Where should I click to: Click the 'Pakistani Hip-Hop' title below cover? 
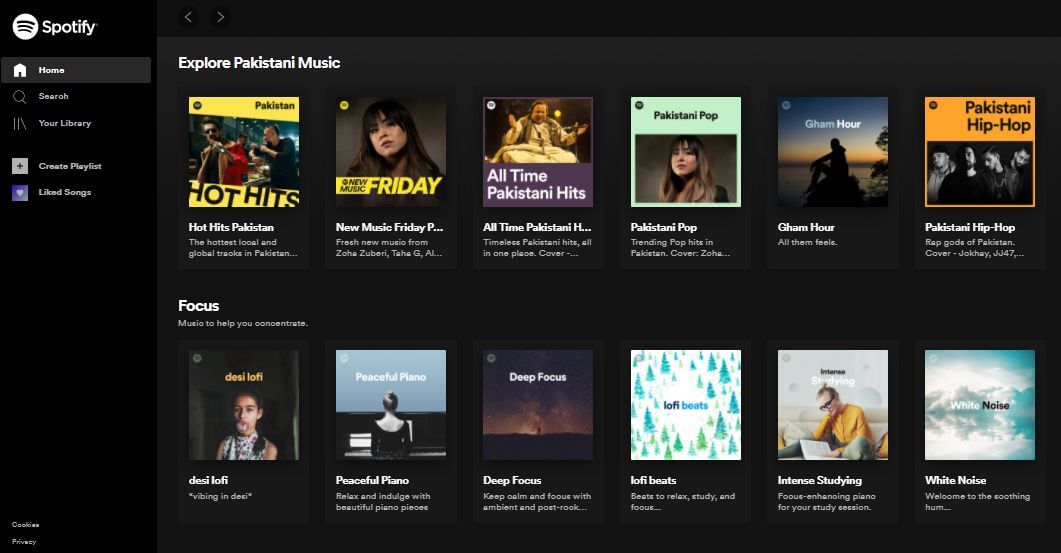(970, 227)
